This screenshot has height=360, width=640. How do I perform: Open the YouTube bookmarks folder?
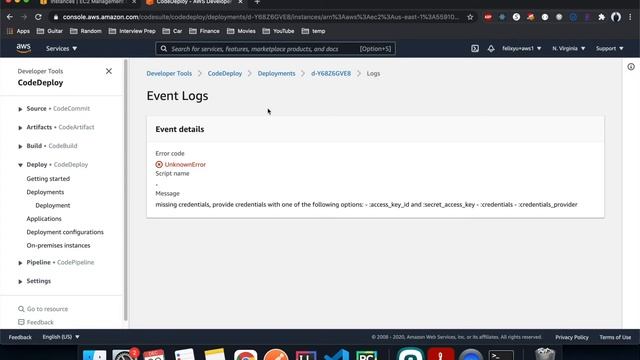(278, 31)
